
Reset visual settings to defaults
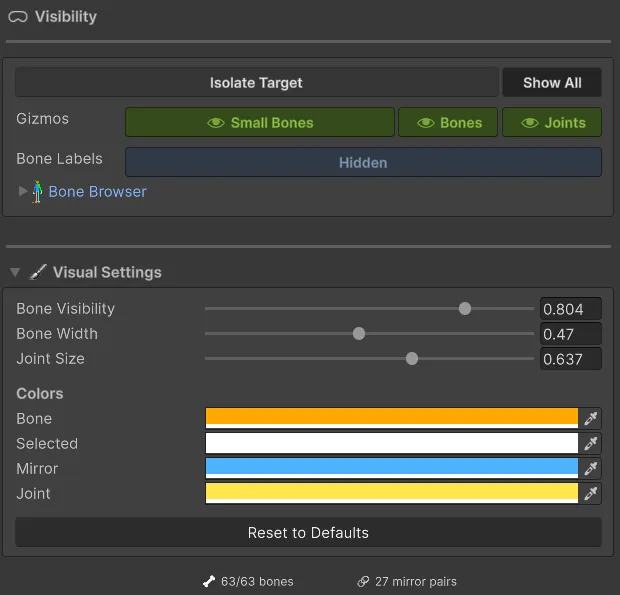coord(308,533)
